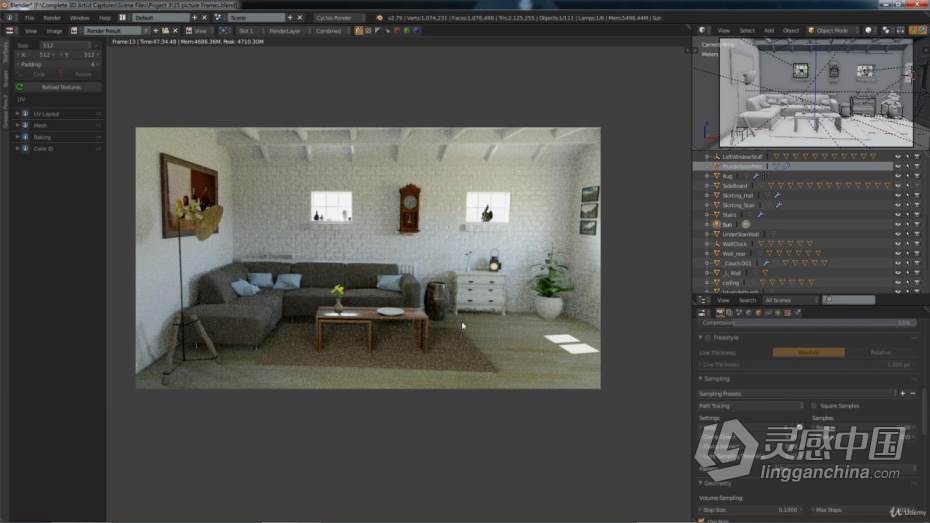
Task: Open the Image menu in image editor
Action: click(54, 31)
